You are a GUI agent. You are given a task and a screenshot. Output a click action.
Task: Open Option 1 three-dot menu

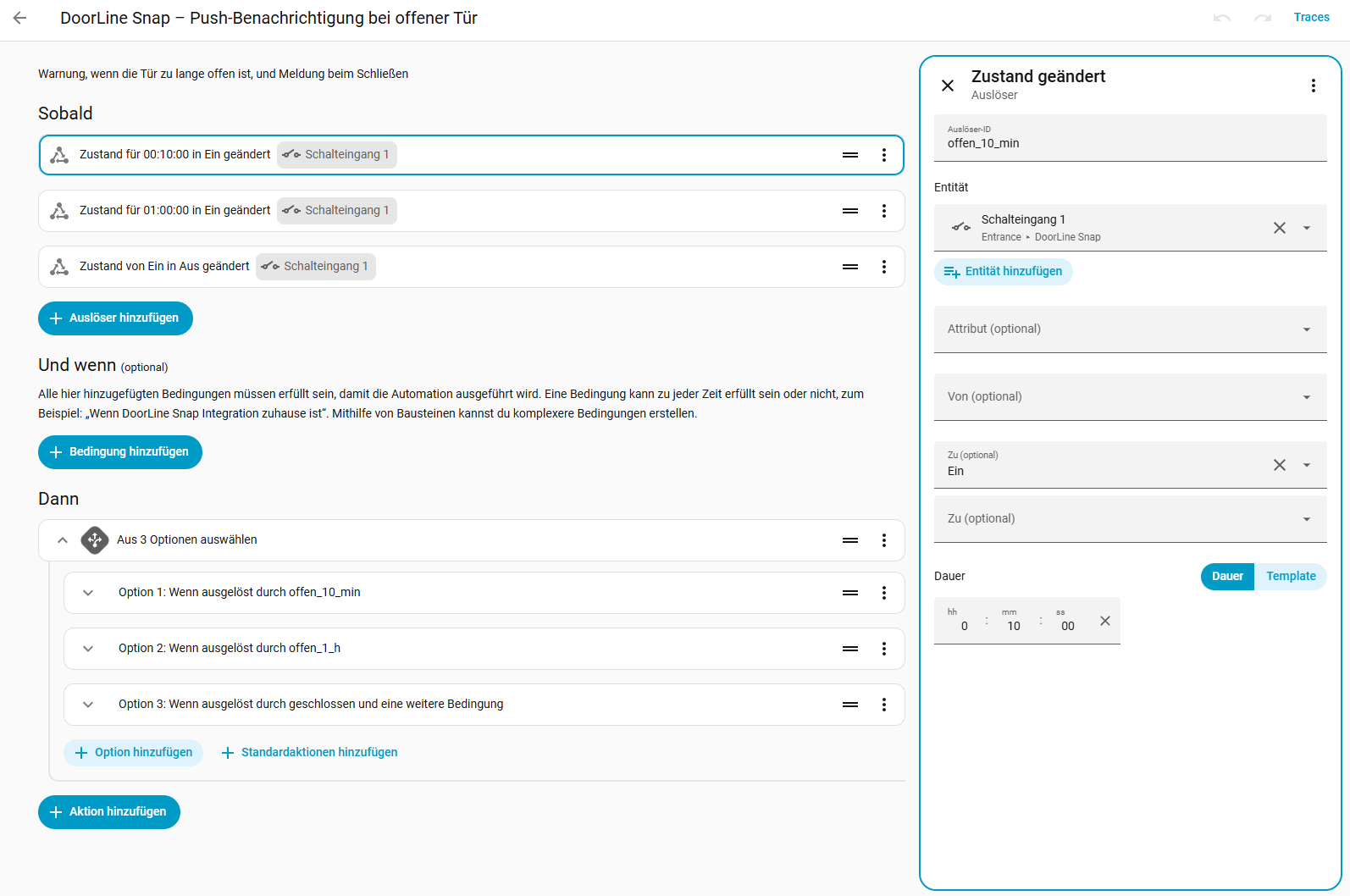pyautogui.click(x=884, y=593)
